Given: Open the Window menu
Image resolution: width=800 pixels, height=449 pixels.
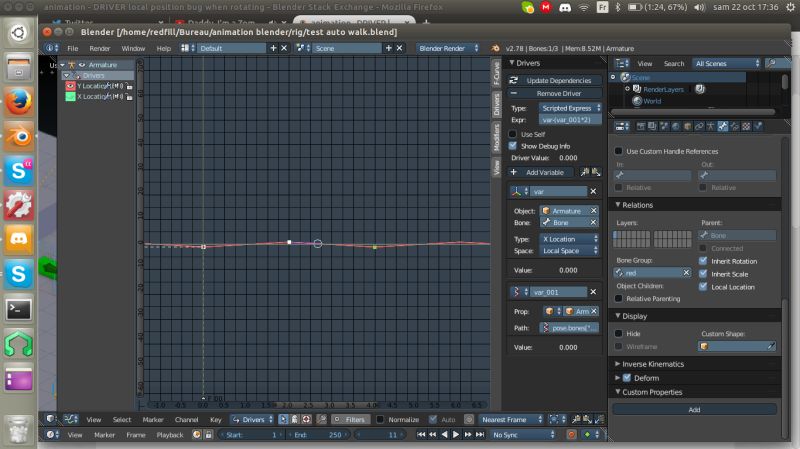Looking at the screenshot, I should coord(133,48).
